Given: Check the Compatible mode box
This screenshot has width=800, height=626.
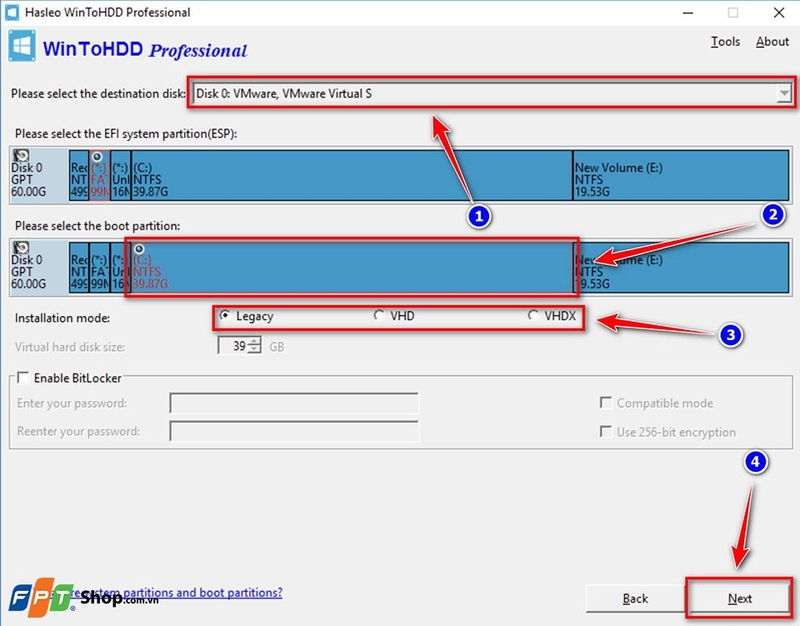Looking at the screenshot, I should pos(607,403).
